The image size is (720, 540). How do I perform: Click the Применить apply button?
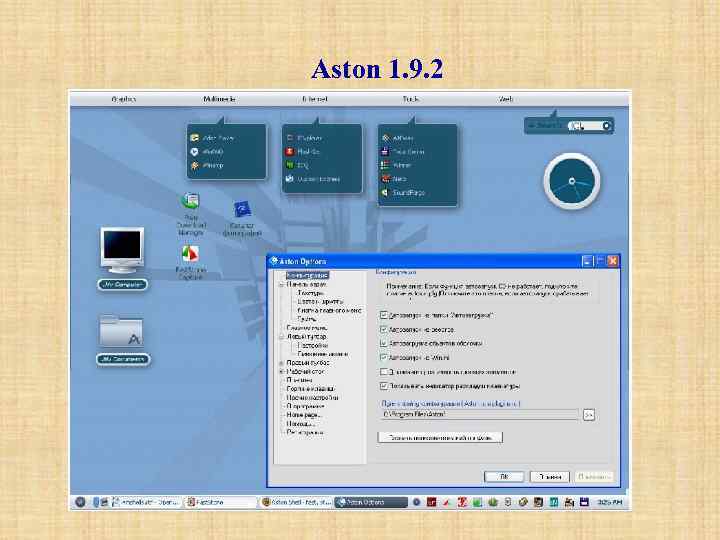tap(594, 477)
